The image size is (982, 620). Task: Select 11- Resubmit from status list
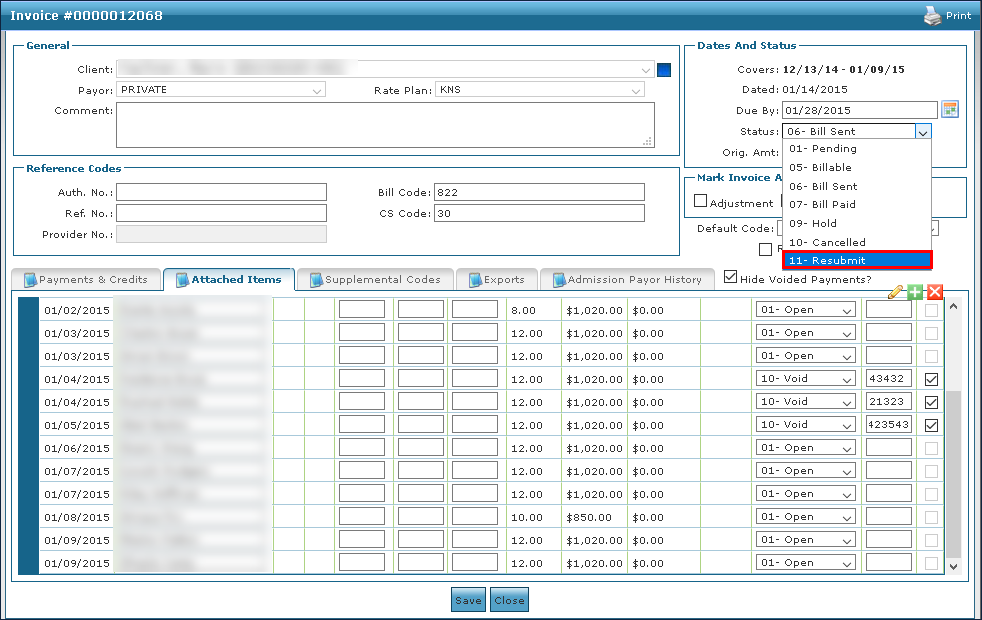(x=857, y=260)
